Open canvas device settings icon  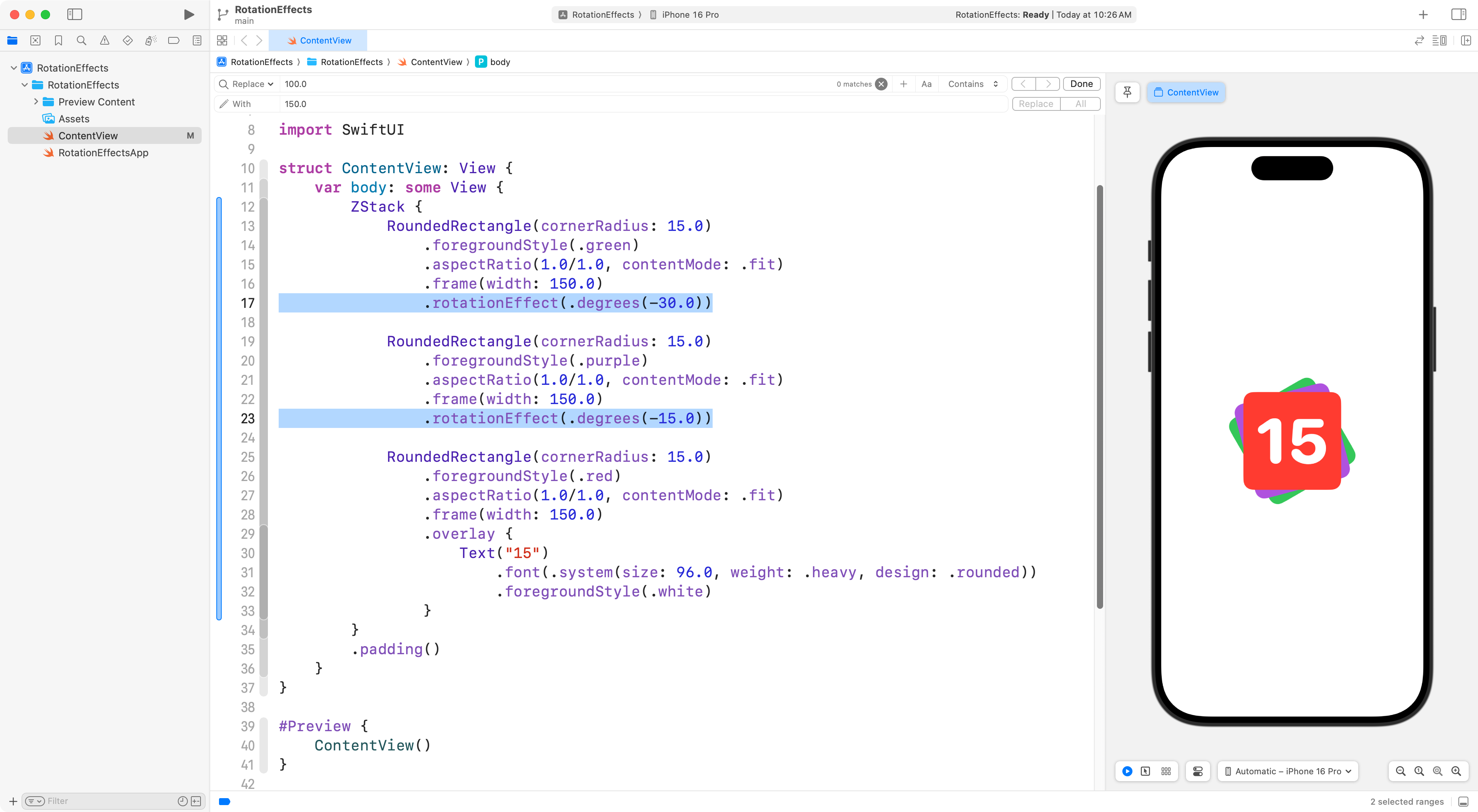click(1198, 771)
